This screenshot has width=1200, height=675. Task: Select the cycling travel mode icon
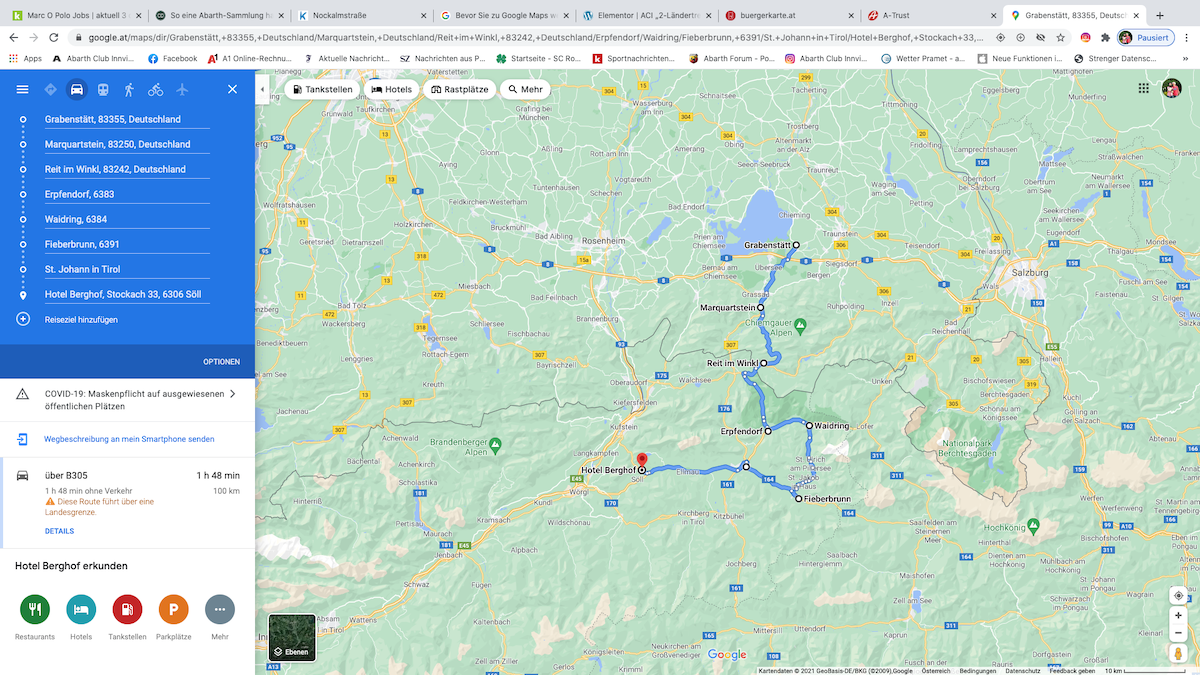(155, 90)
